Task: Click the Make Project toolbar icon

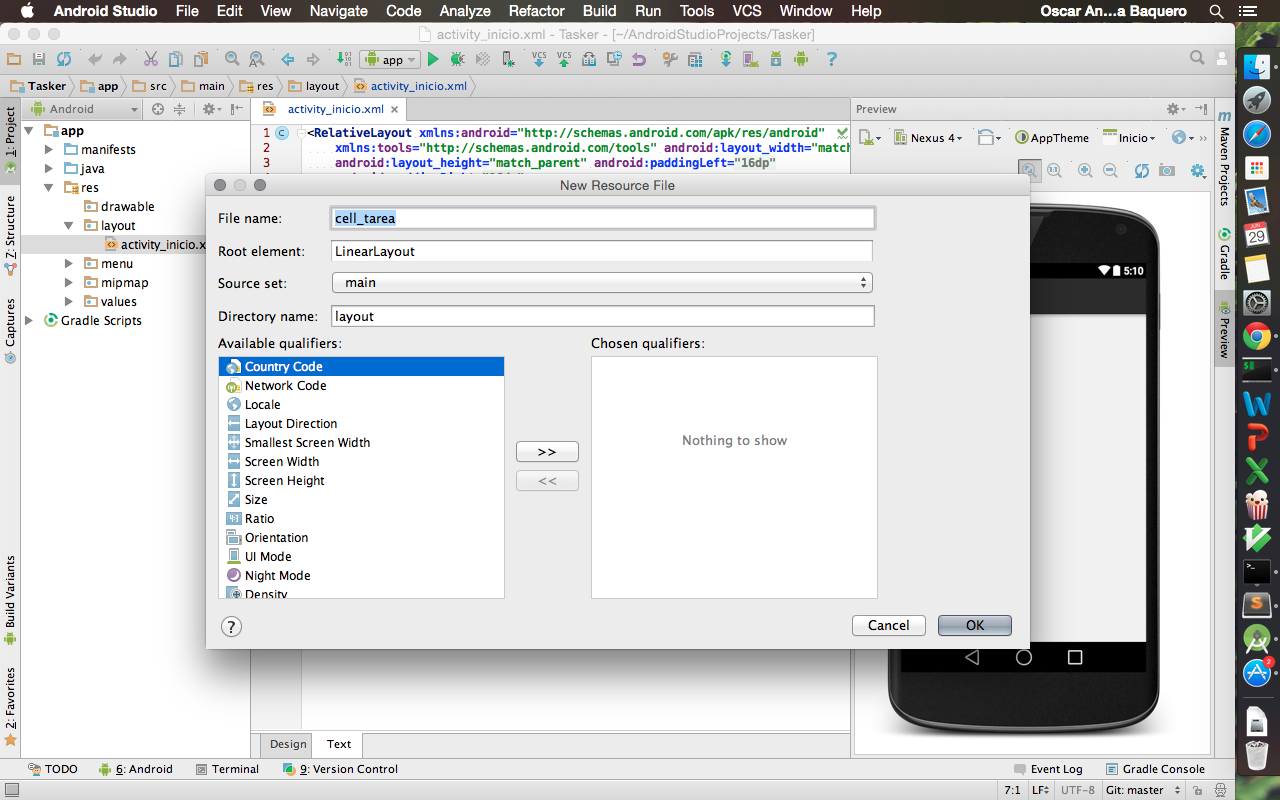Action: [344, 60]
